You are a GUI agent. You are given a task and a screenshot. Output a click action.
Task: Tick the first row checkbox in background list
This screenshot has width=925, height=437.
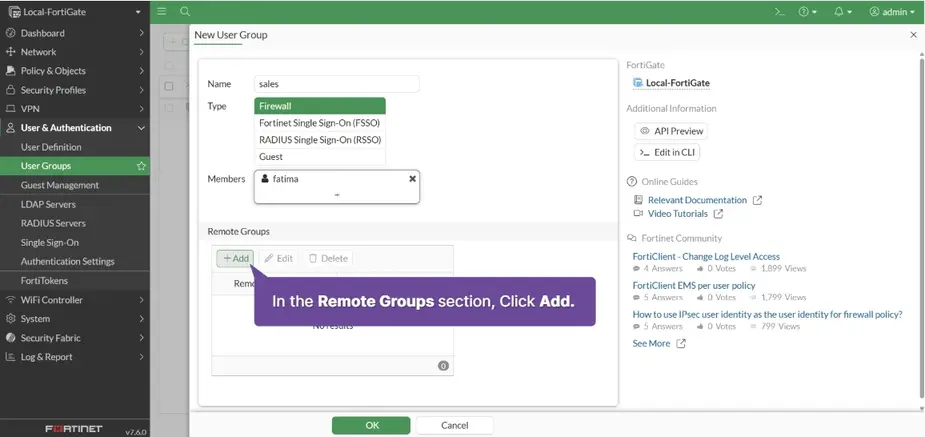coord(169,86)
